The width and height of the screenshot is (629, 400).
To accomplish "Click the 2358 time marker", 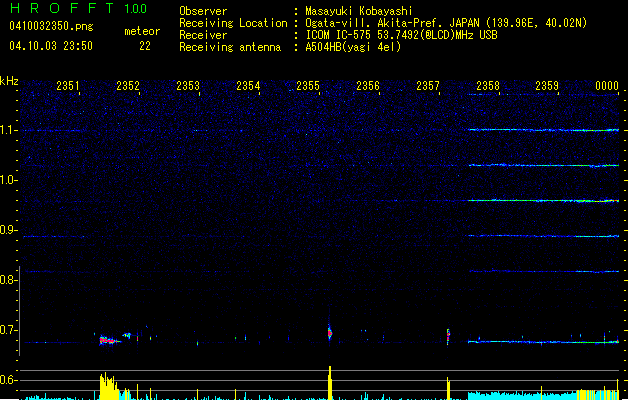I will 488,86.
